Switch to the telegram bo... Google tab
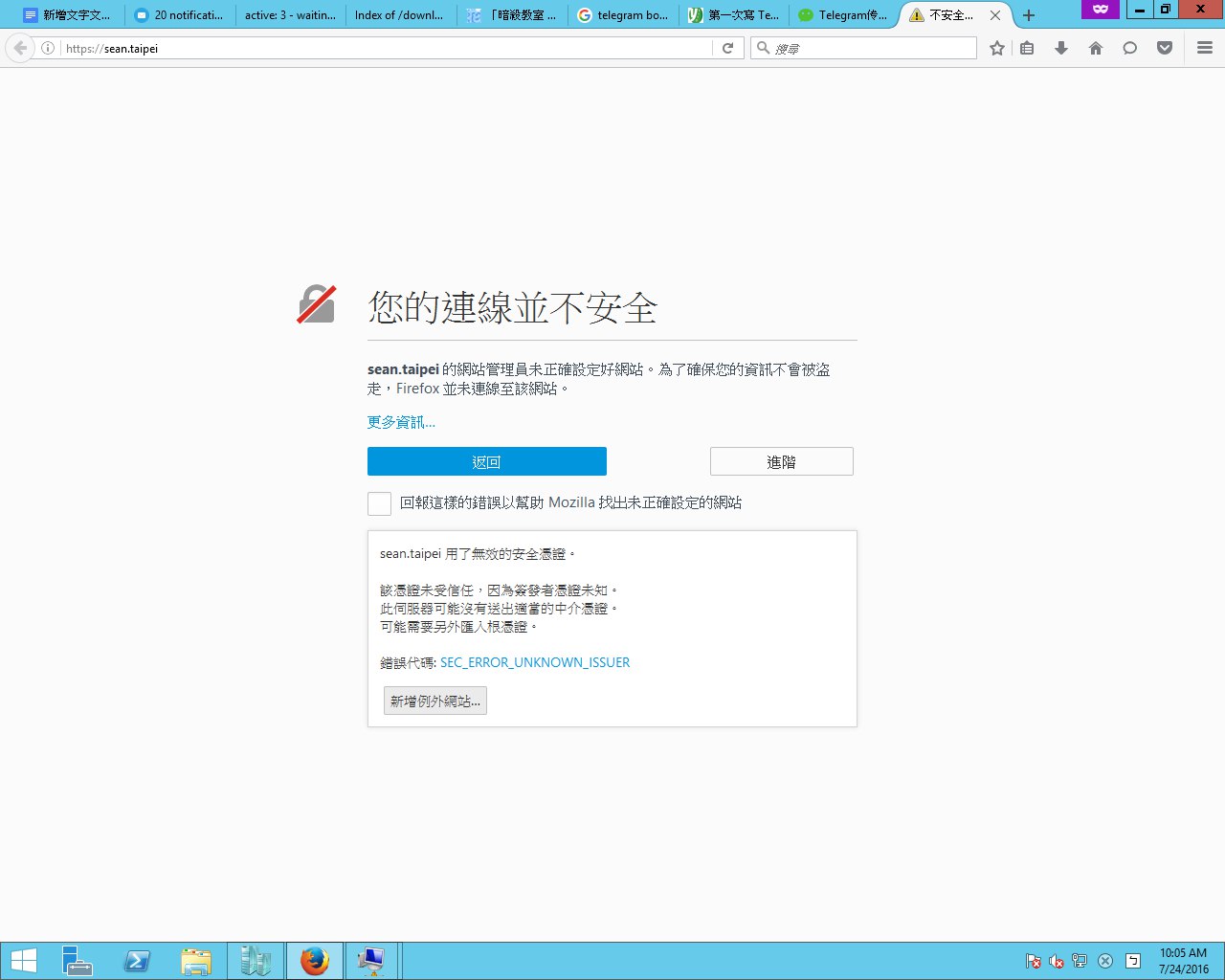Viewport: 1225px width, 980px height. coord(622,15)
